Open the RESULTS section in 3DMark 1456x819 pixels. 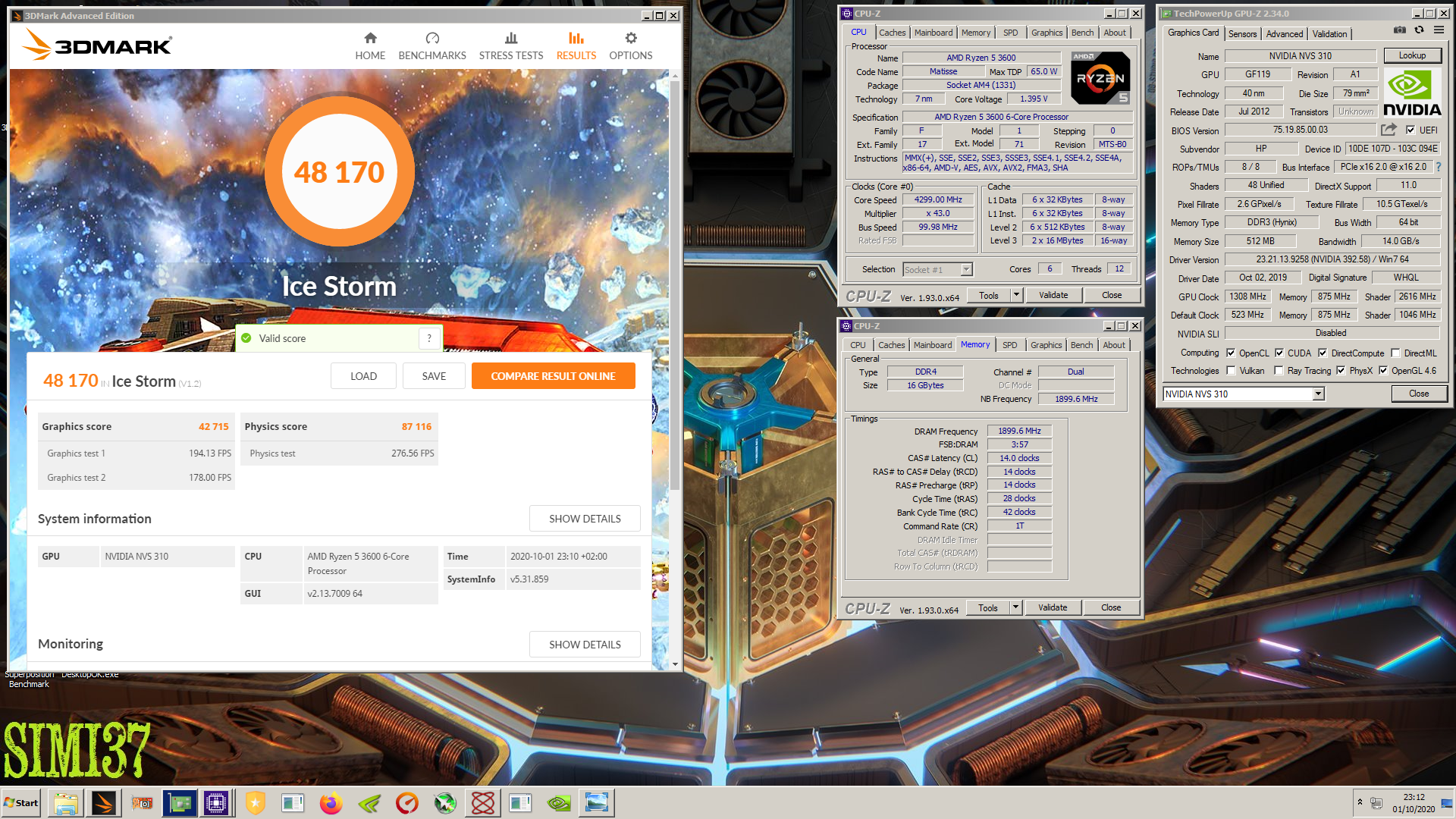(576, 46)
